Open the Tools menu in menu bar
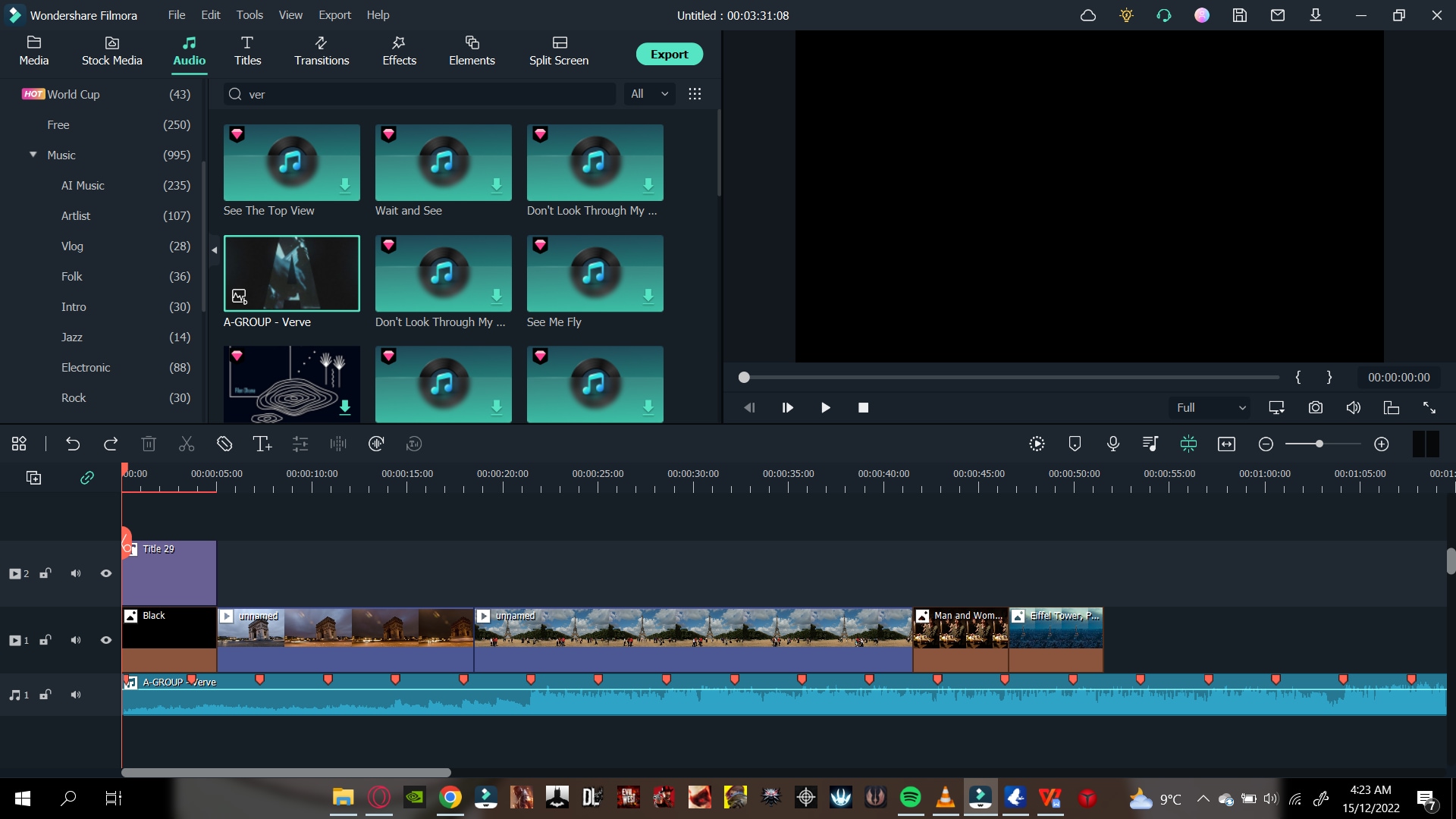 (249, 14)
